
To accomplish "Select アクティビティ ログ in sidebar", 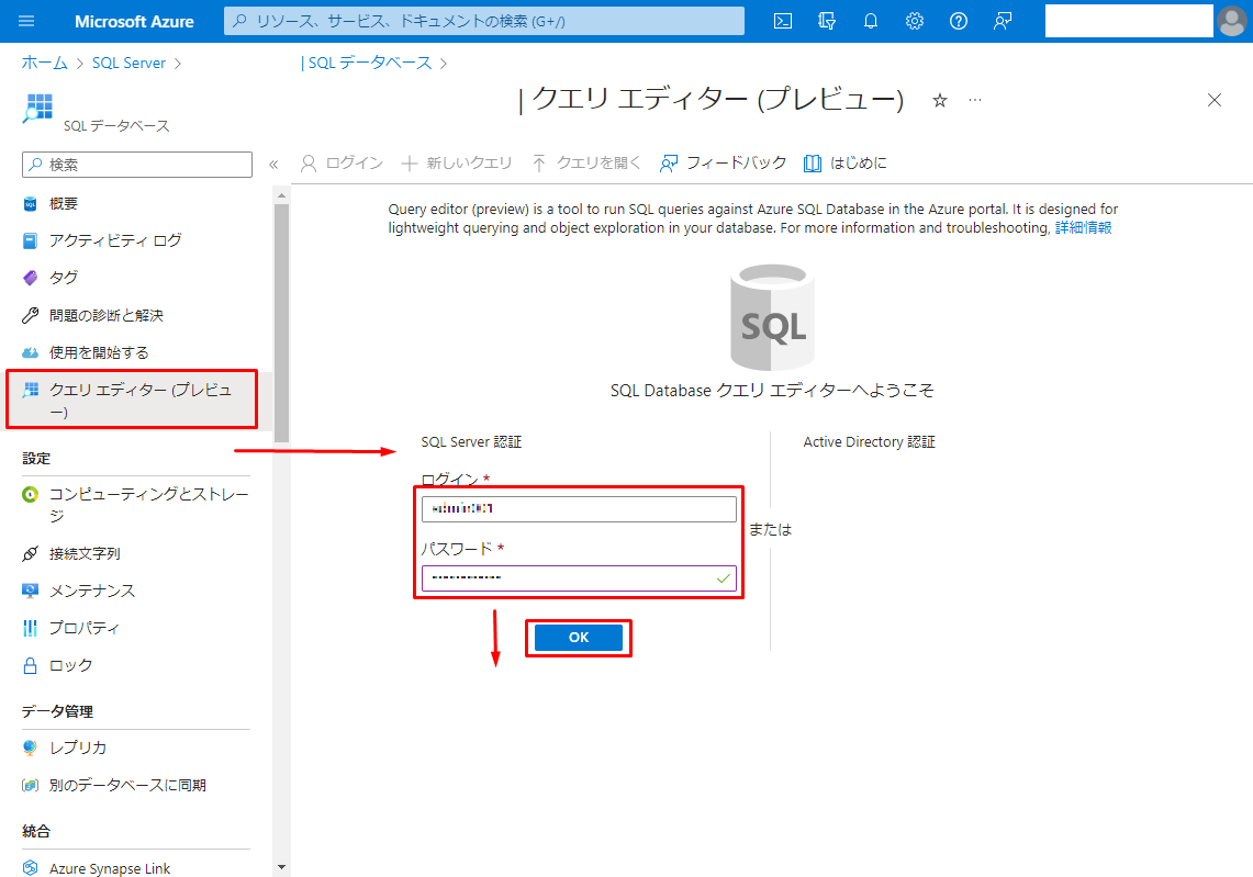I will (115, 240).
